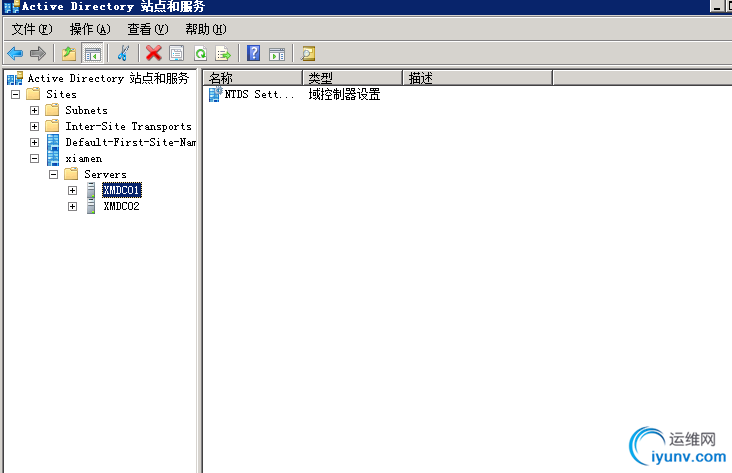Click the Export list toolbar icon
The width and height of the screenshot is (732, 473).
point(223,53)
